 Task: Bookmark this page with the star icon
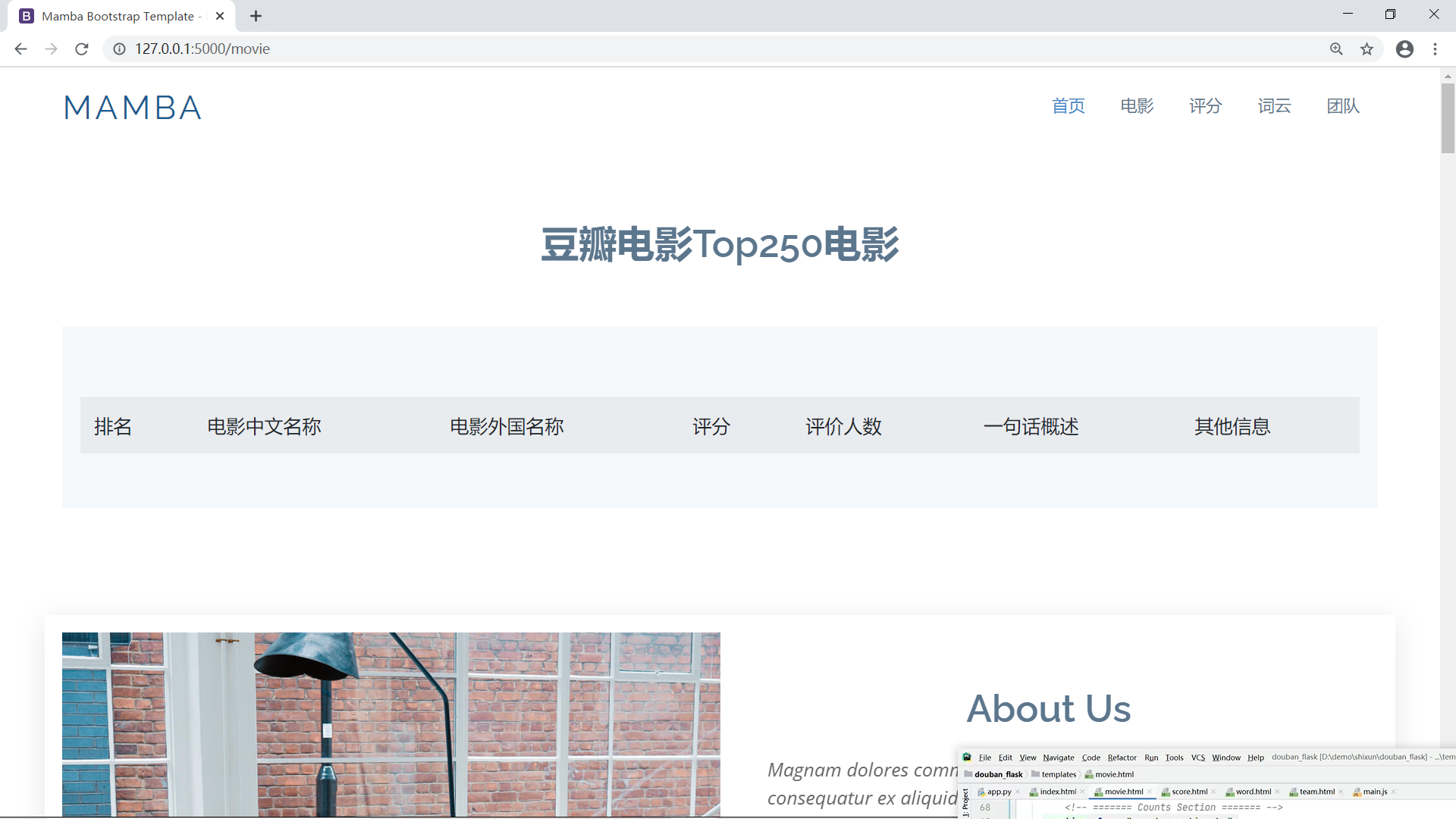(x=1367, y=49)
